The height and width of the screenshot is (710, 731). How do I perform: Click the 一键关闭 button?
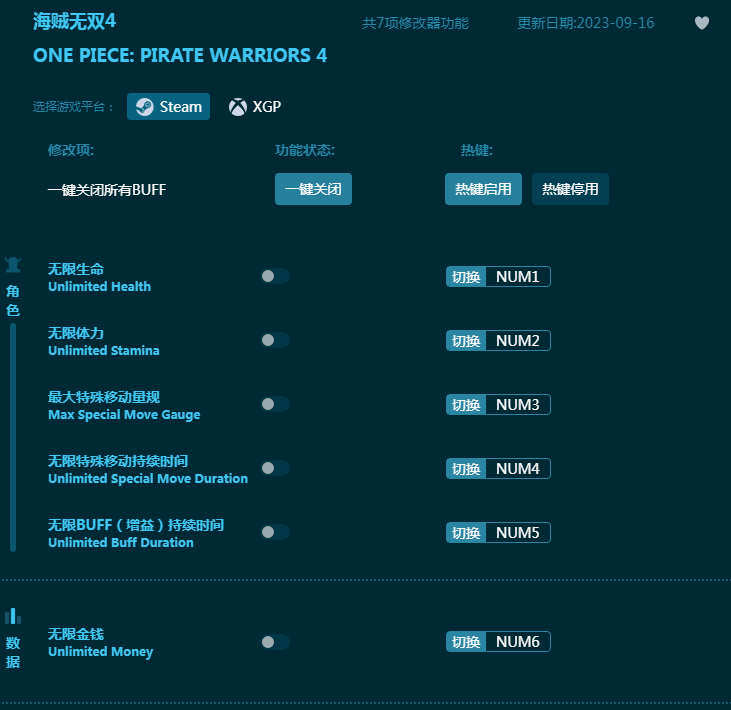(313, 189)
